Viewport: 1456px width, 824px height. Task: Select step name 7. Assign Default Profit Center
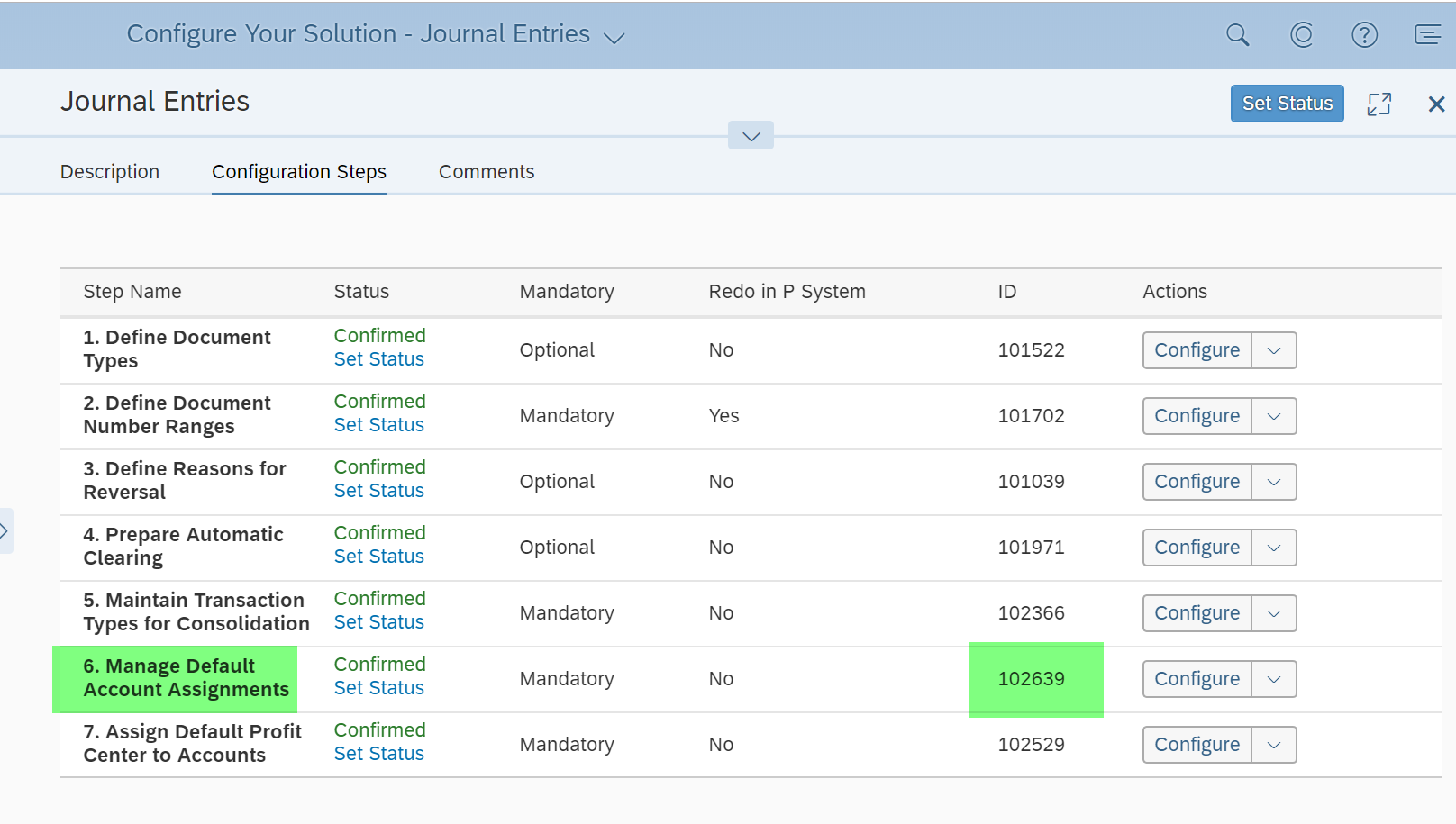192,744
